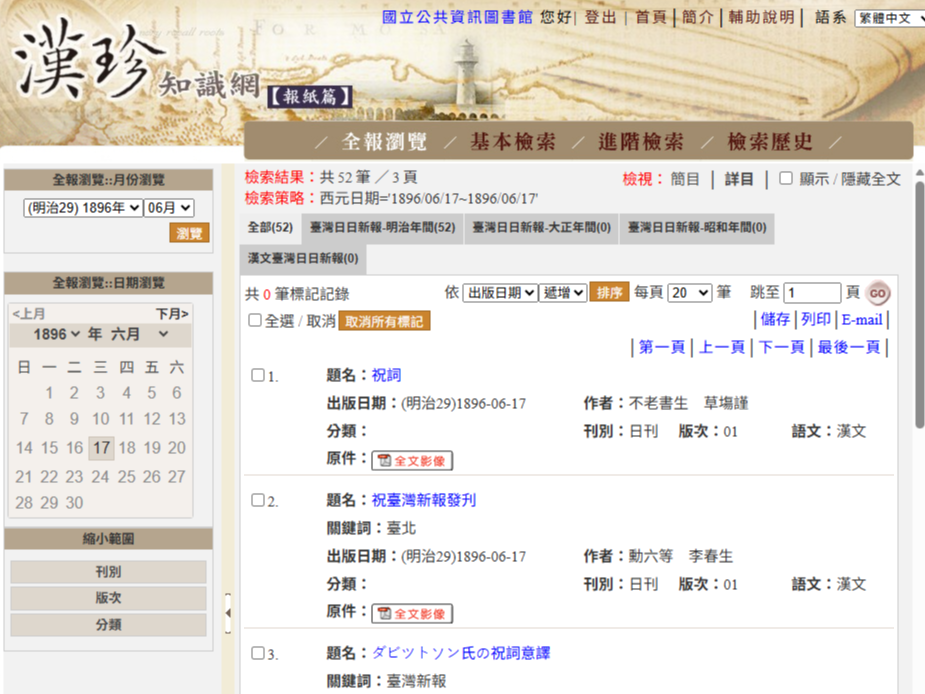Open the 06月 month dropdown
The image size is (925, 694).
(169, 208)
